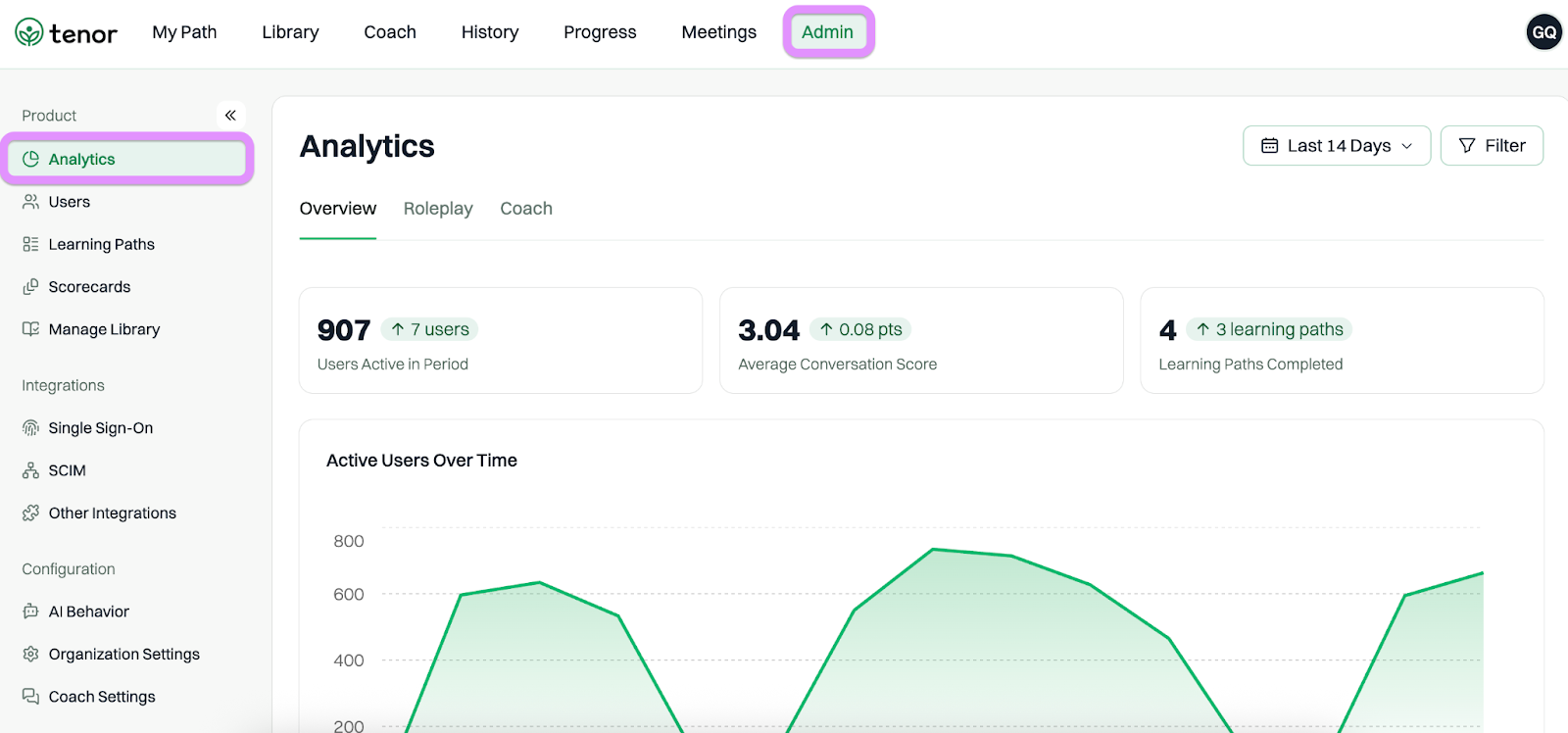Open the GQ user avatar menu
The image size is (1568, 733).
[x=1544, y=32]
